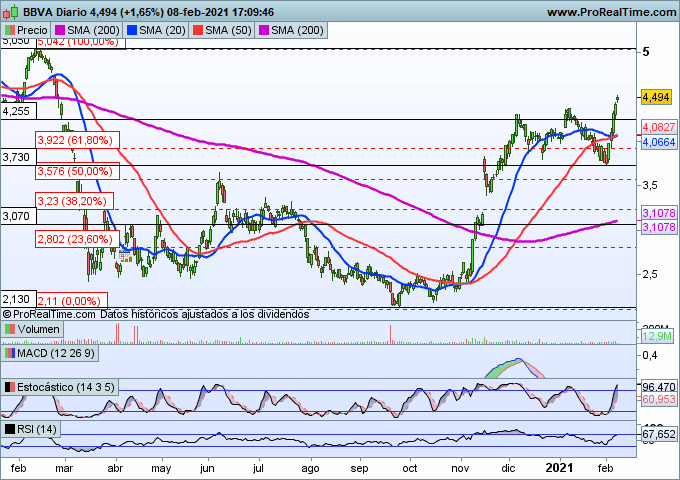
Task: Click the Estocástico panel indicator icon
Action: [x=9, y=387]
